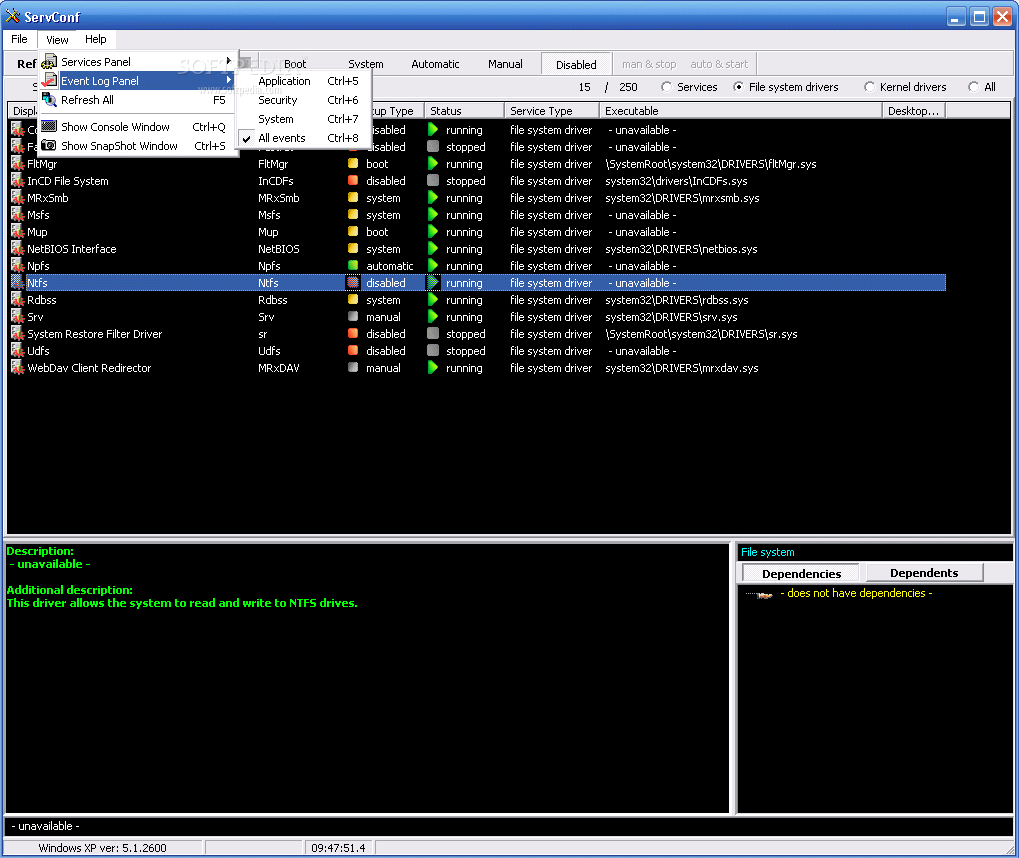Select the File system drivers radio button

click(x=738, y=86)
